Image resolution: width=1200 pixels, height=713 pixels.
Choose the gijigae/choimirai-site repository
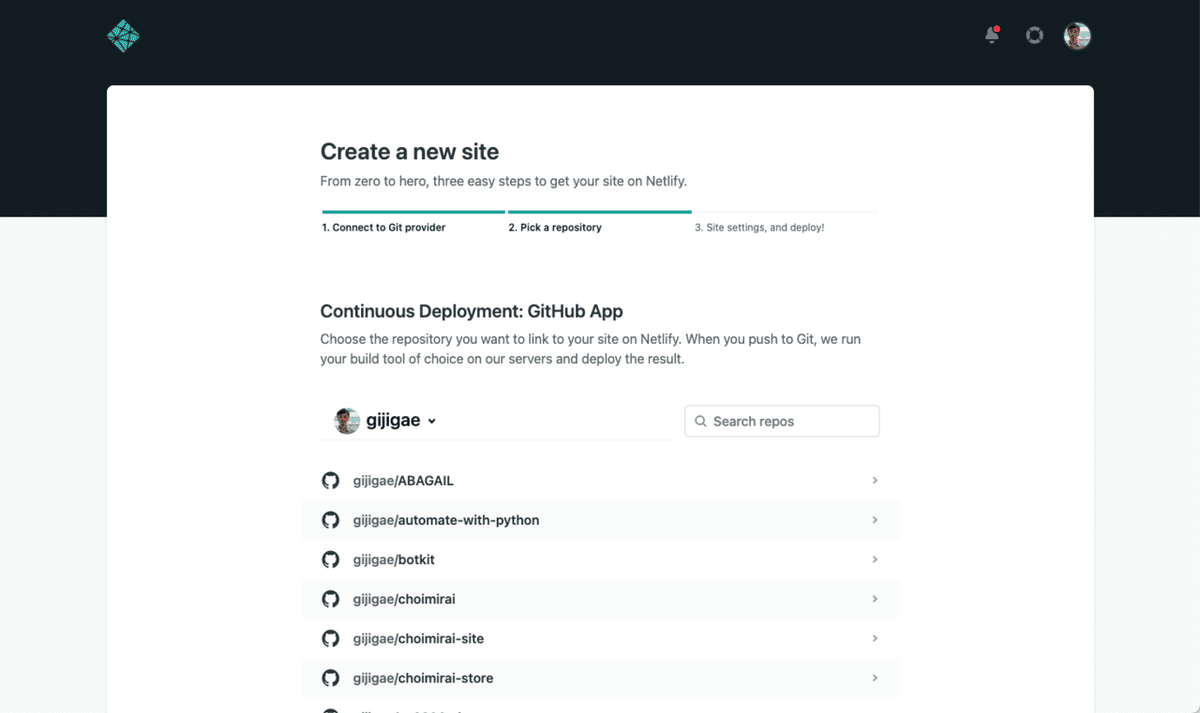coord(418,639)
